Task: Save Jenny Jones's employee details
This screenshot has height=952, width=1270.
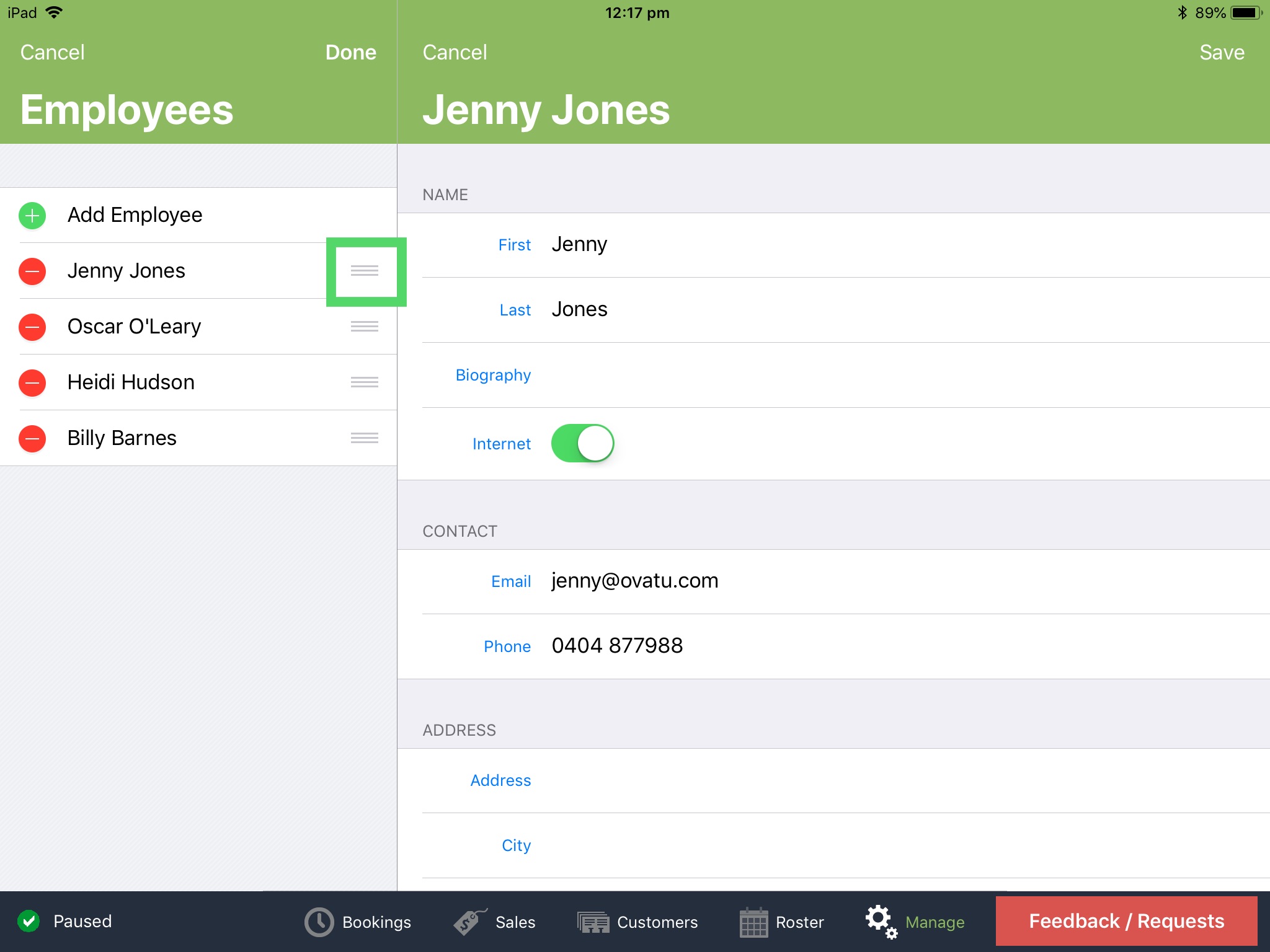Action: 1220,52
